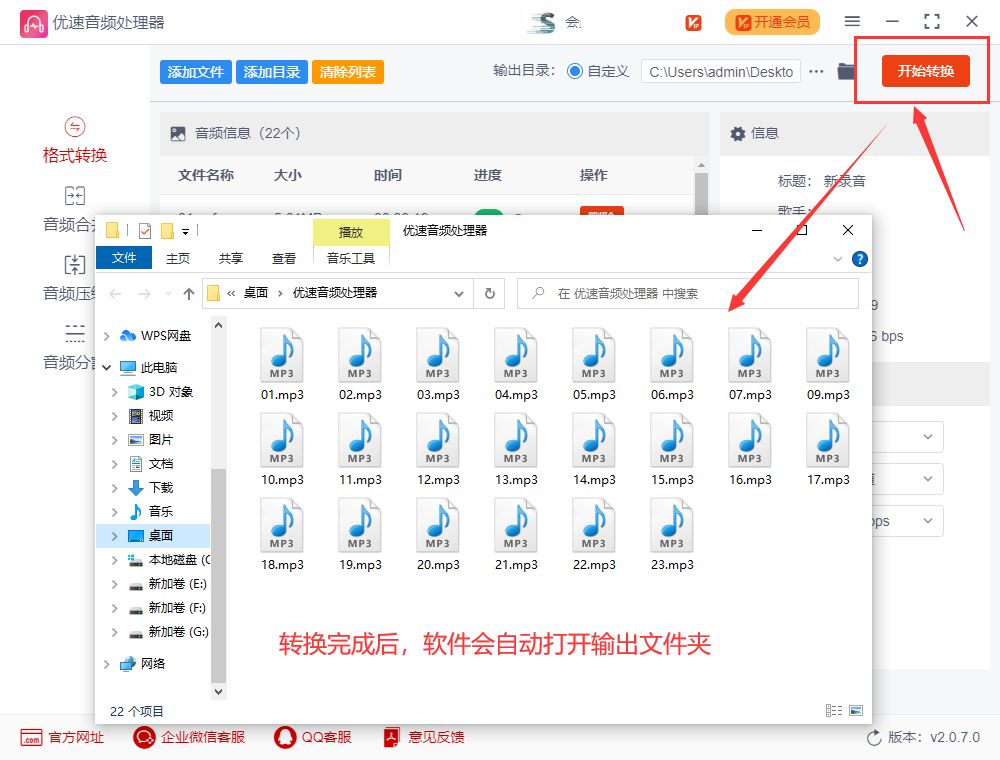Select 下载 in the navigation tree

(161, 488)
